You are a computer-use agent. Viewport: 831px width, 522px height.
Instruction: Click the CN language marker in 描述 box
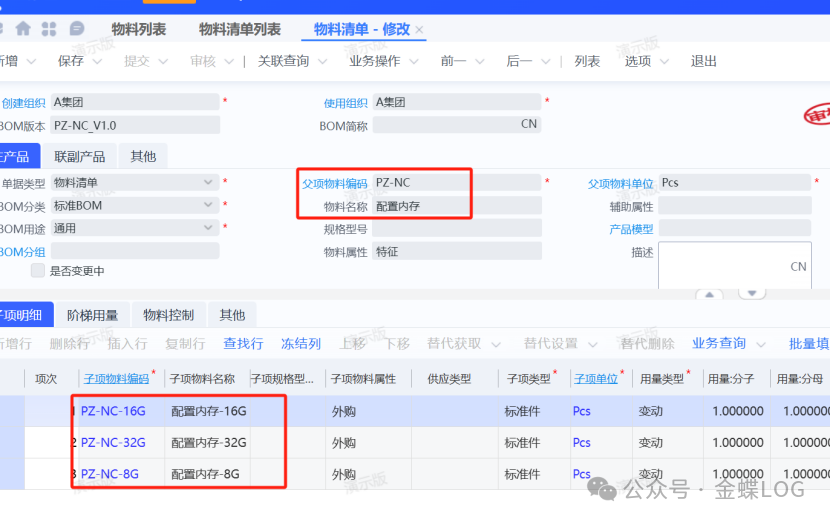pyautogui.click(x=797, y=267)
